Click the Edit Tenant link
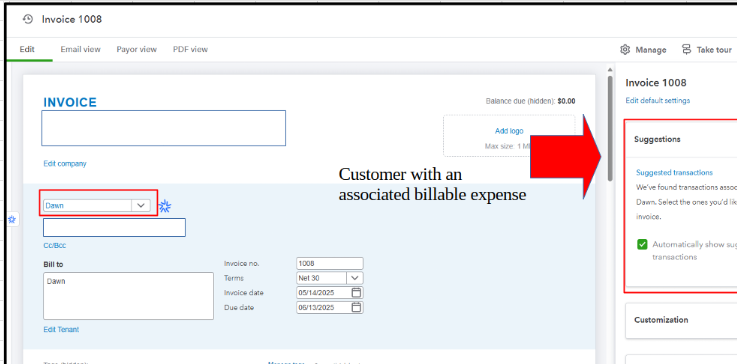Image resolution: width=737 pixels, height=364 pixels. [61, 330]
